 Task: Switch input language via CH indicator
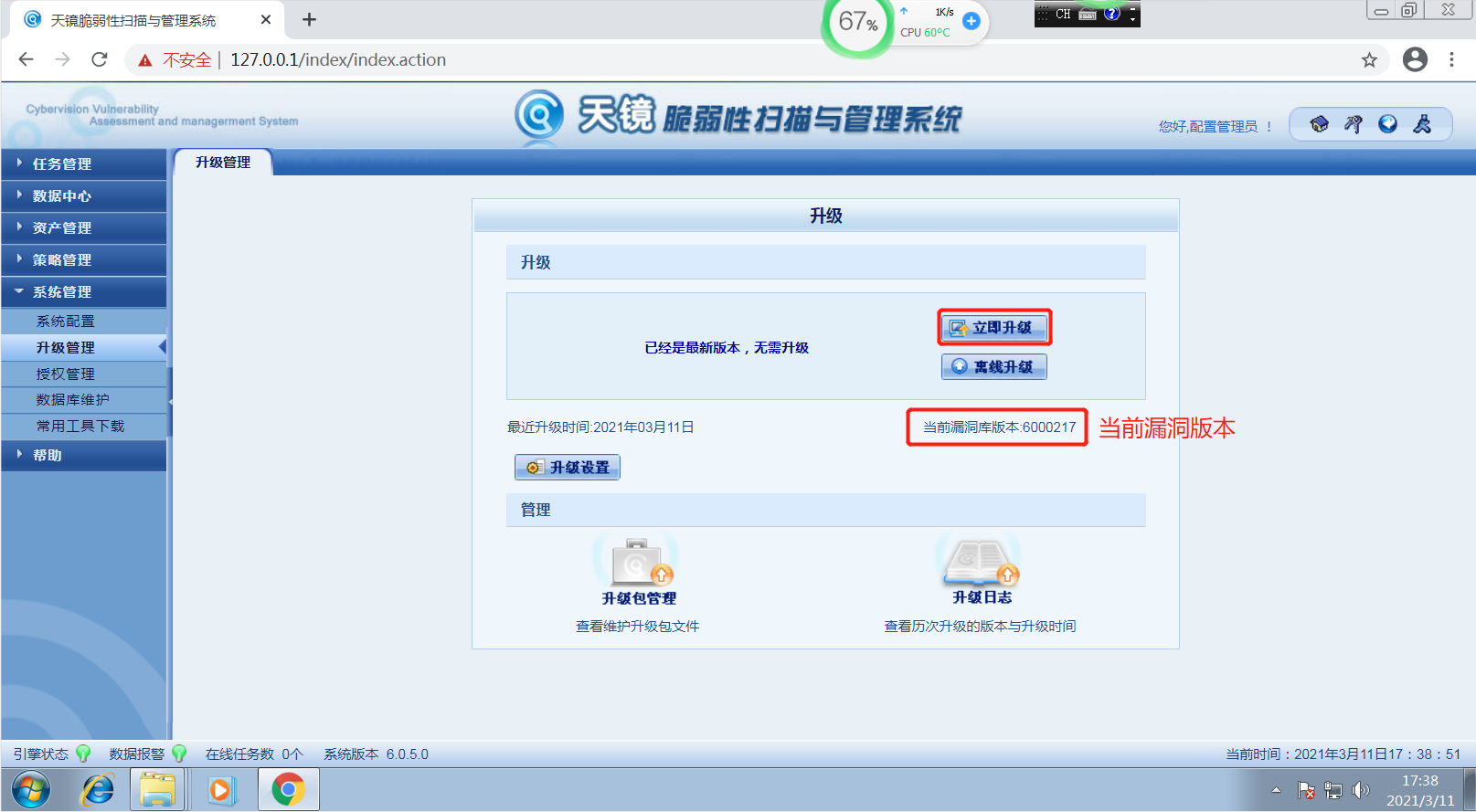[x=1063, y=14]
